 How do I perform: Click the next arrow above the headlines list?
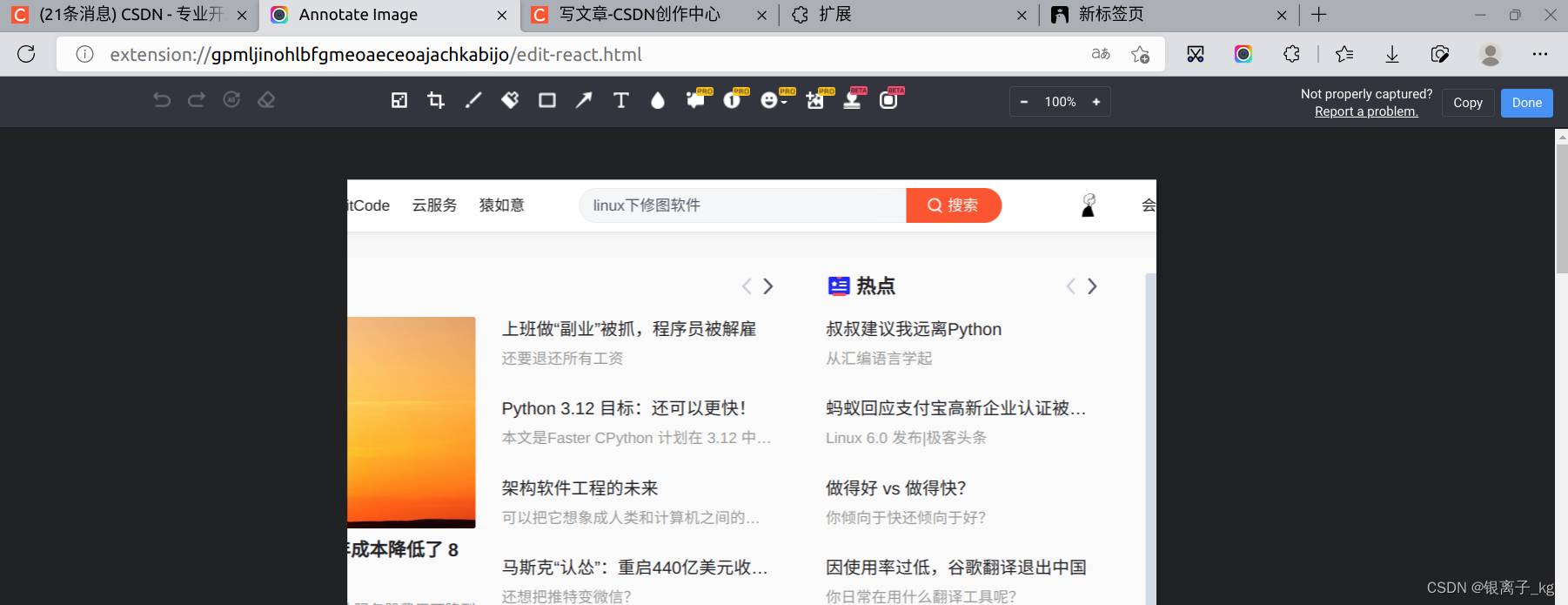tap(768, 286)
